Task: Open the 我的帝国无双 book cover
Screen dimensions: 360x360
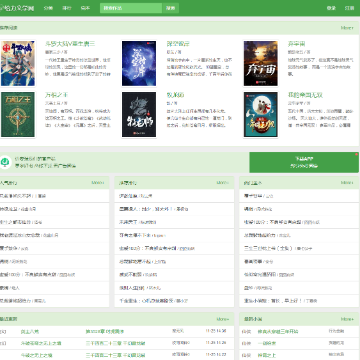Action: 261,115
